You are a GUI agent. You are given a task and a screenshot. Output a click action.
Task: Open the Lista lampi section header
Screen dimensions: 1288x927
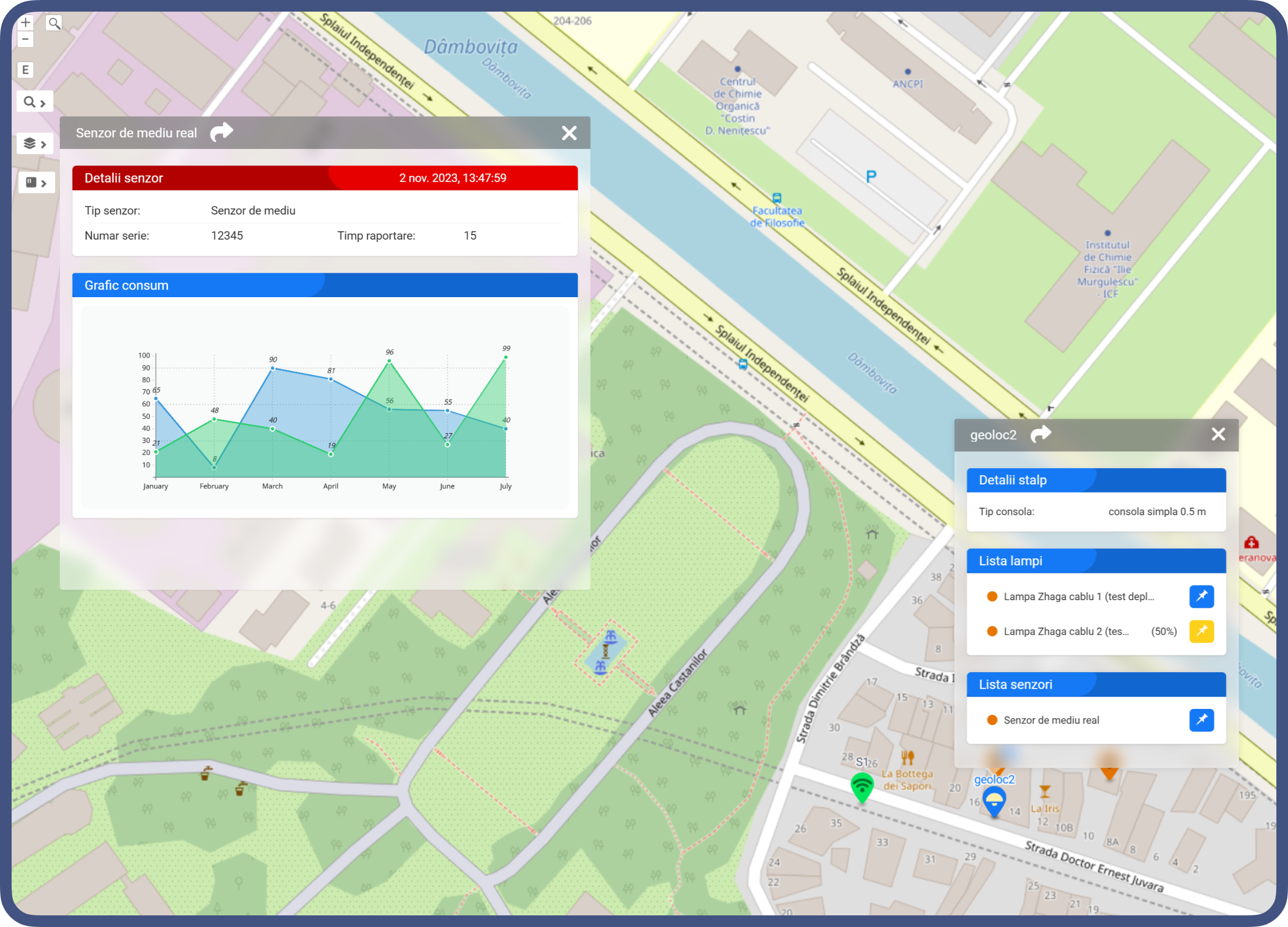coord(1096,561)
